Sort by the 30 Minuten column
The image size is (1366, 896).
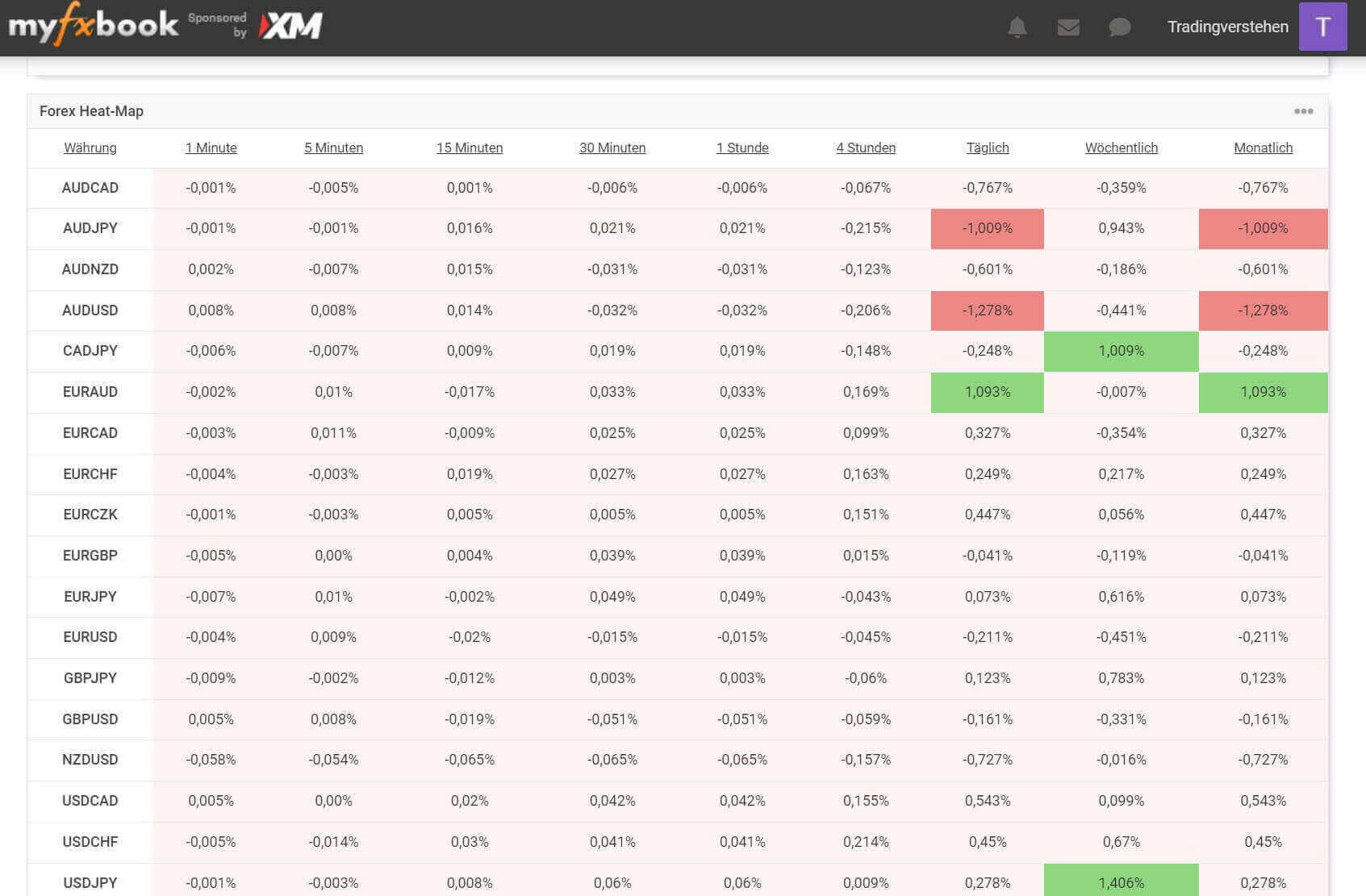click(x=612, y=148)
